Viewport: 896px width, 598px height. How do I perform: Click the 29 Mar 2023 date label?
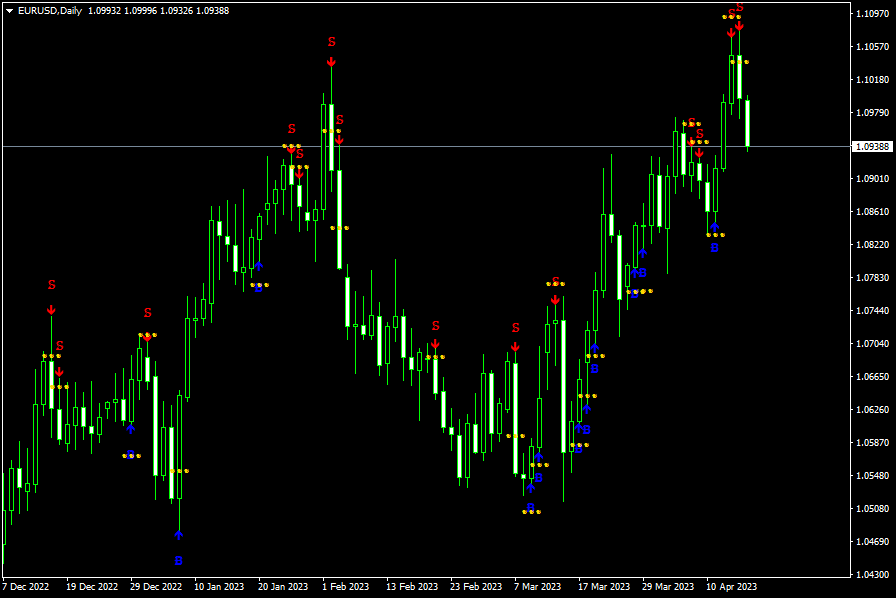pyautogui.click(x=668, y=587)
